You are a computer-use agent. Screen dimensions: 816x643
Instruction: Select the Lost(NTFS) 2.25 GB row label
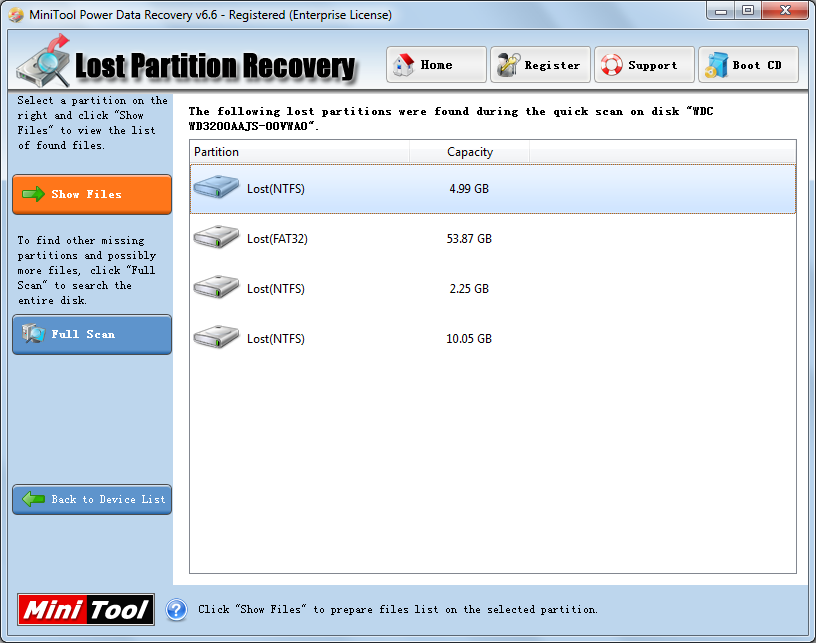click(276, 289)
